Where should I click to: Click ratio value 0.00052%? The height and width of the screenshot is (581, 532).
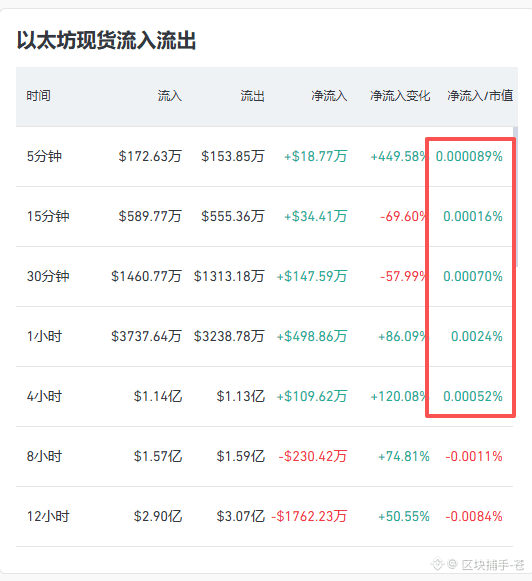point(473,396)
